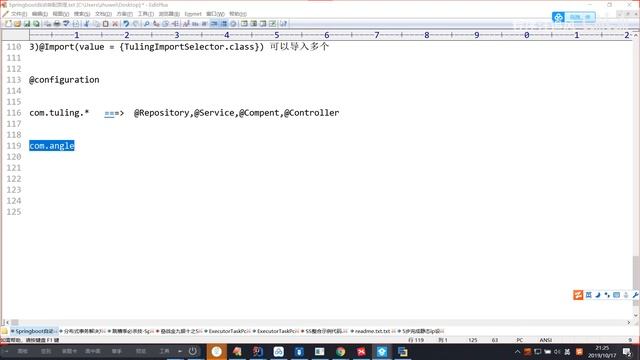Viewport: 640px width, 360px height.
Task: Click the horizontal scrollbar right arrow
Action: (x=629, y=322)
